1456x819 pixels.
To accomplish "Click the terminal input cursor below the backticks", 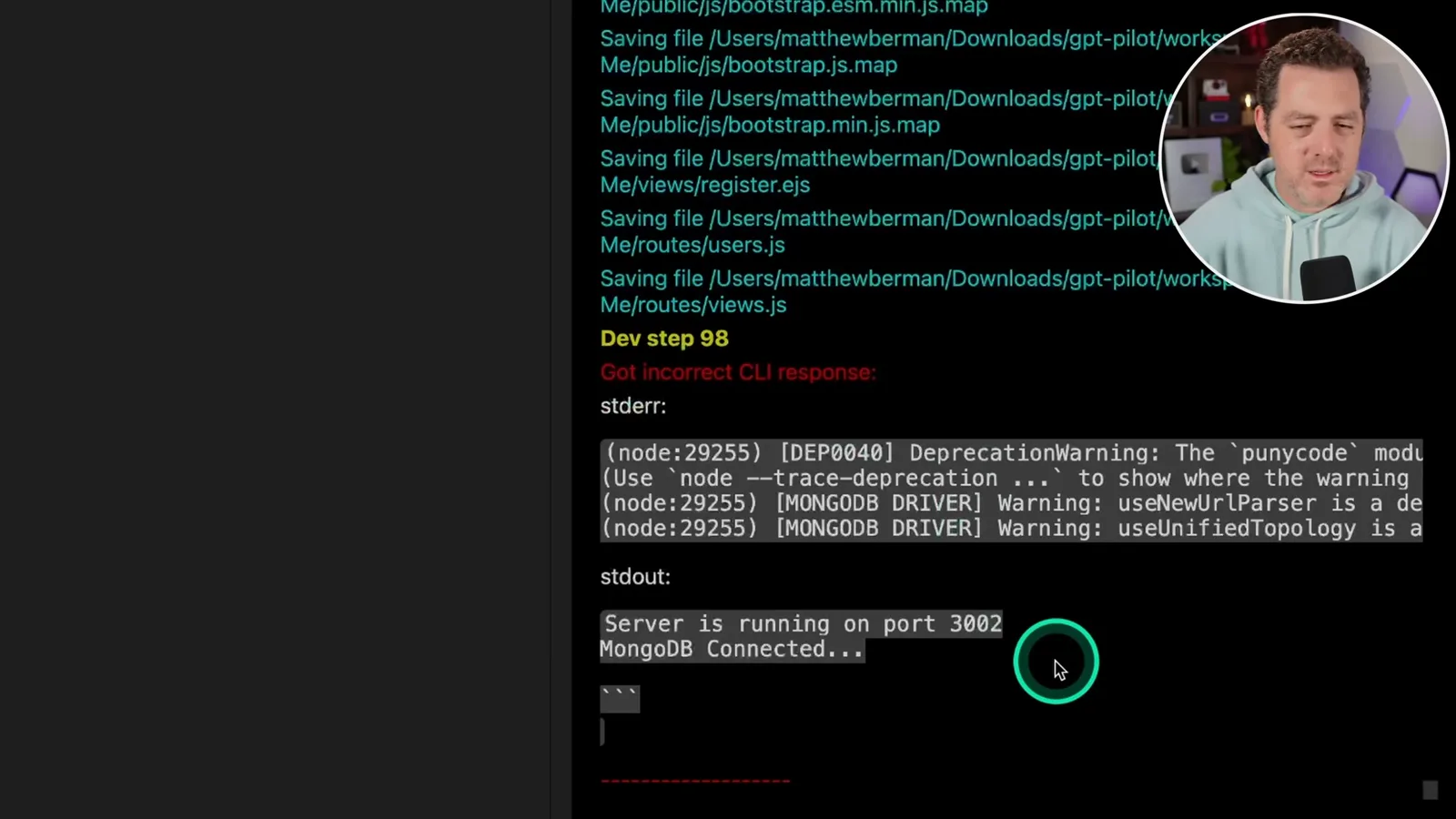I will [602, 732].
